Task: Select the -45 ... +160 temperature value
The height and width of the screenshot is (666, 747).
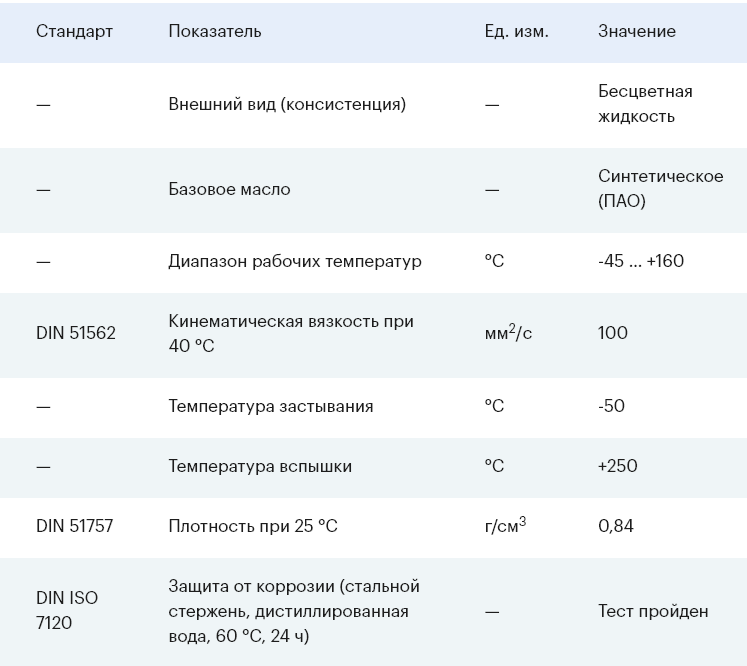Action: click(641, 261)
